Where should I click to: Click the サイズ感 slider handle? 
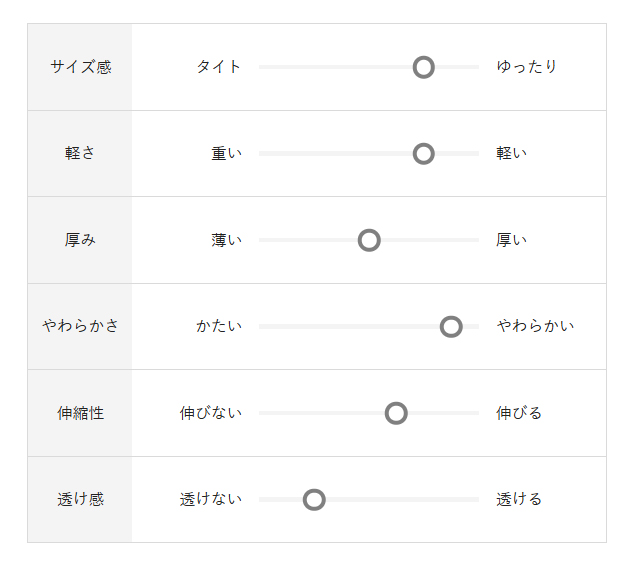point(424,67)
